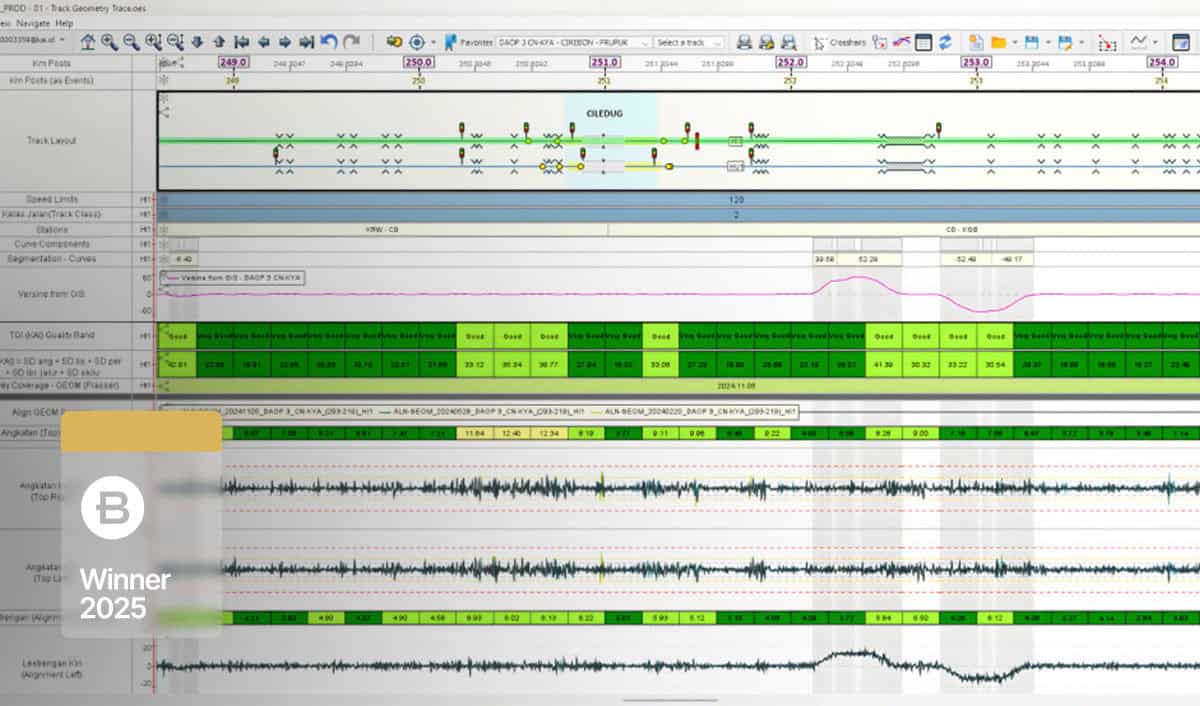
Task: Click the Print icon in the toolbar
Action: tap(744, 41)
